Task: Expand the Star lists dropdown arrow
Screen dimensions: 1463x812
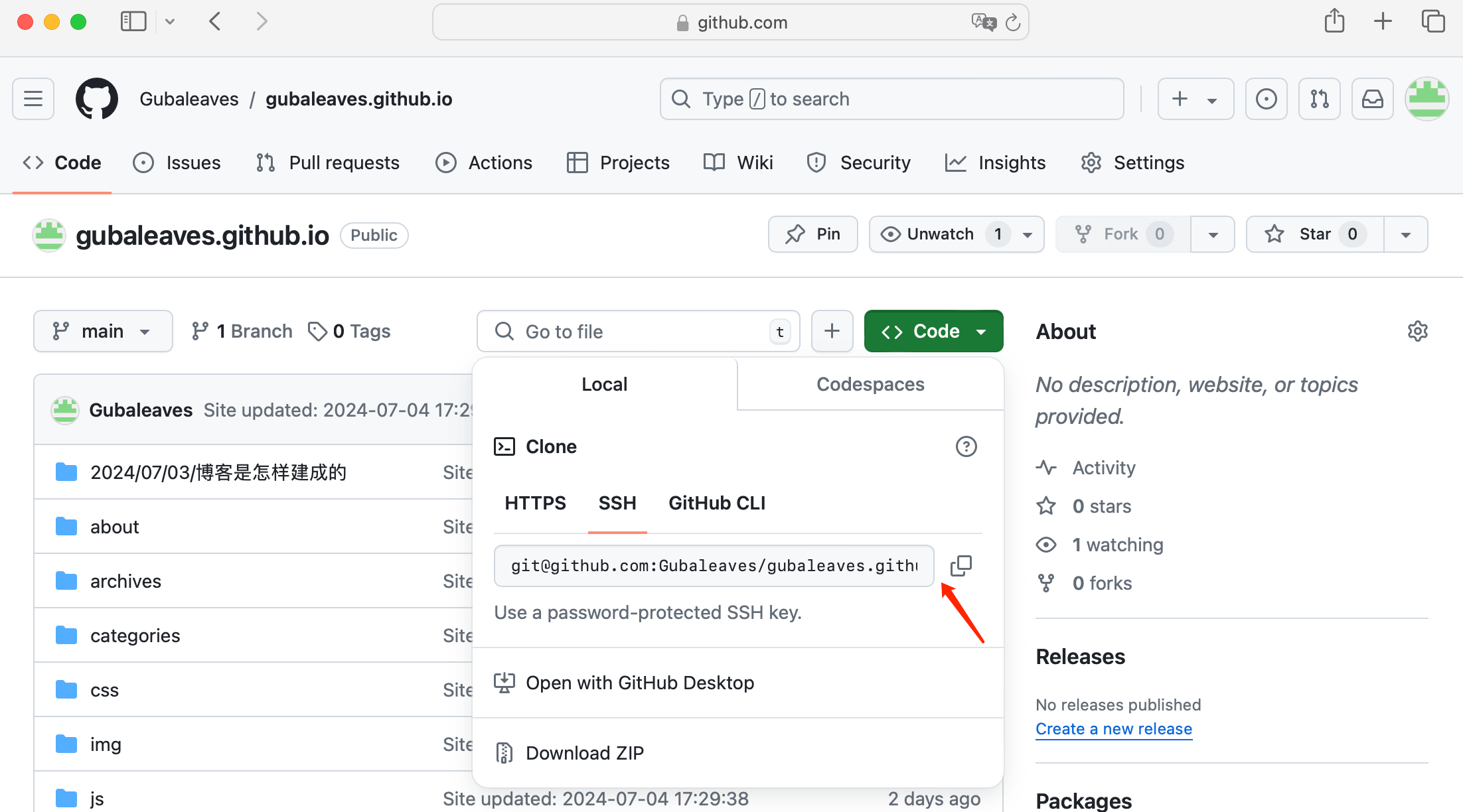Action: (x=1405, y=234)
